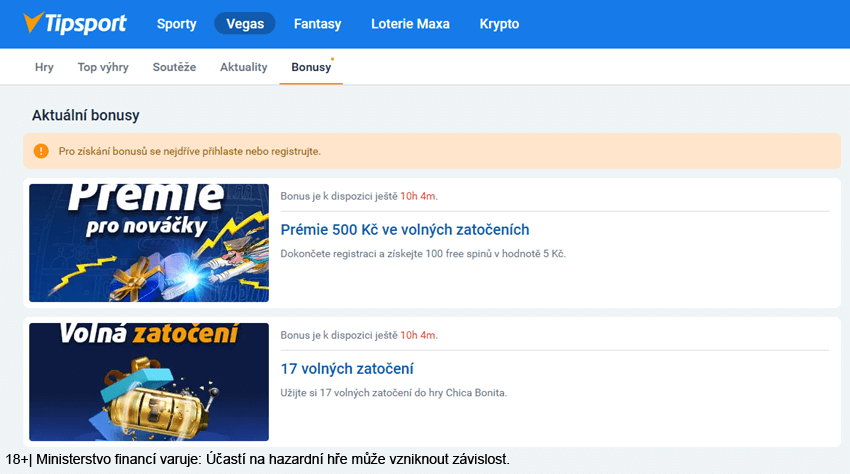Open Loterie Maxa section
The width and height of the screenshot is (850, 474).
pyautogui.click(x=410, y=24)
